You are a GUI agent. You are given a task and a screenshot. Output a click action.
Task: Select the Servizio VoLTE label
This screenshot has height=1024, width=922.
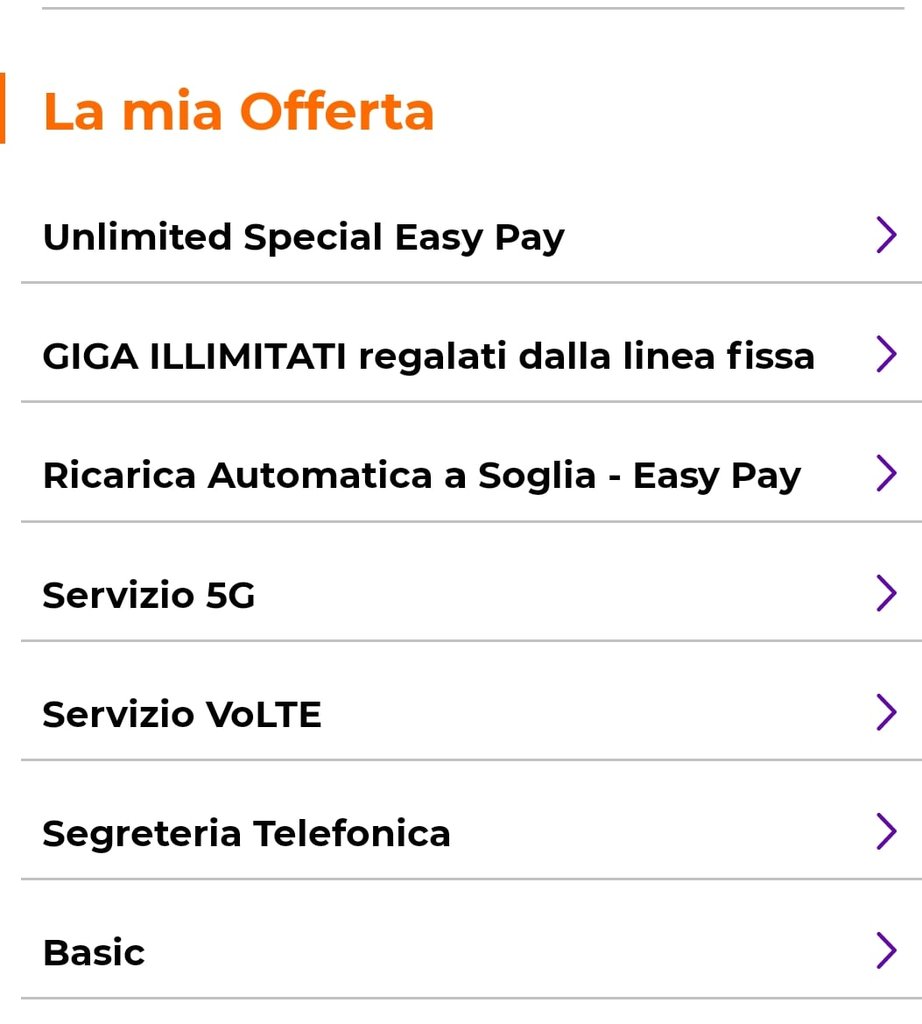tap(182, 714)
